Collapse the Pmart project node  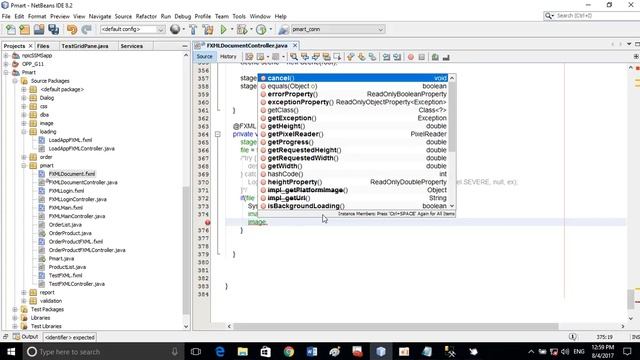(x=6, y=72)
